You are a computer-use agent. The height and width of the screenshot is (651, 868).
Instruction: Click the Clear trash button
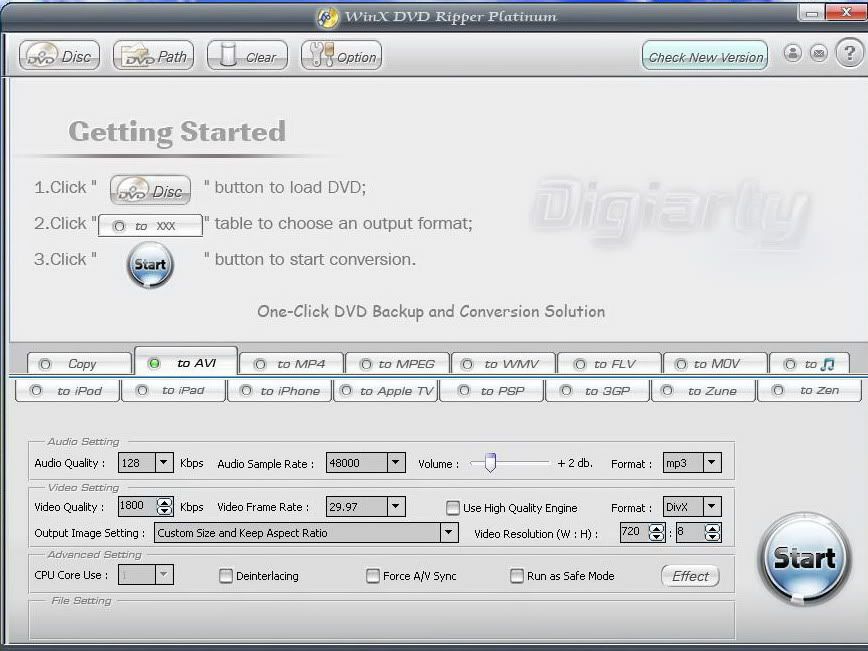[x=247, y=56]
